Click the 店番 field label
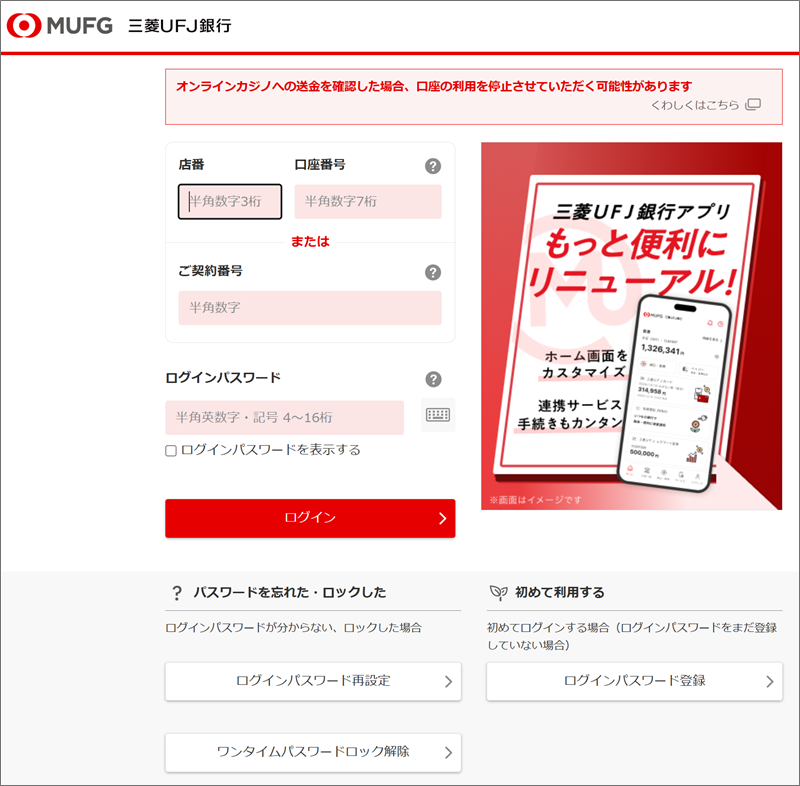 tap(191, 165)
